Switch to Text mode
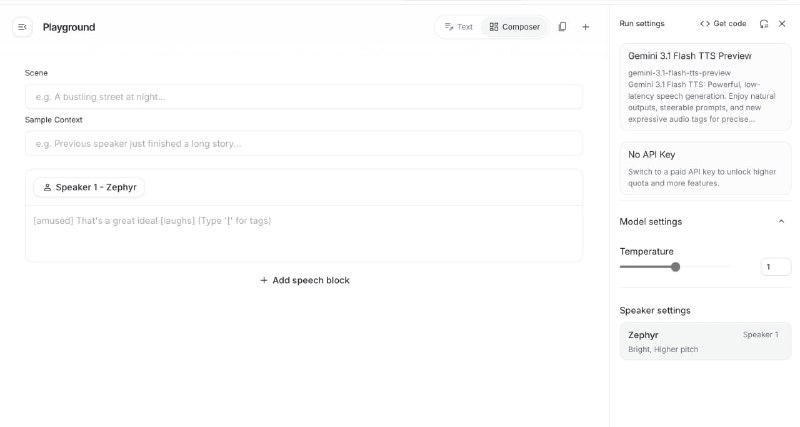The width and height of the screenshot is (800, 427). 458,27
